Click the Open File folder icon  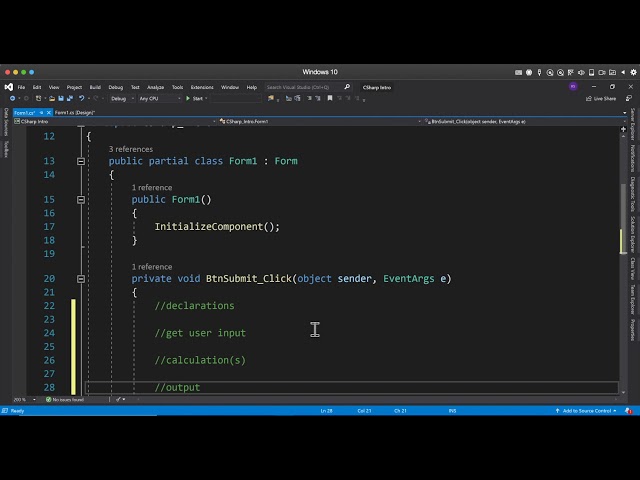52,98
